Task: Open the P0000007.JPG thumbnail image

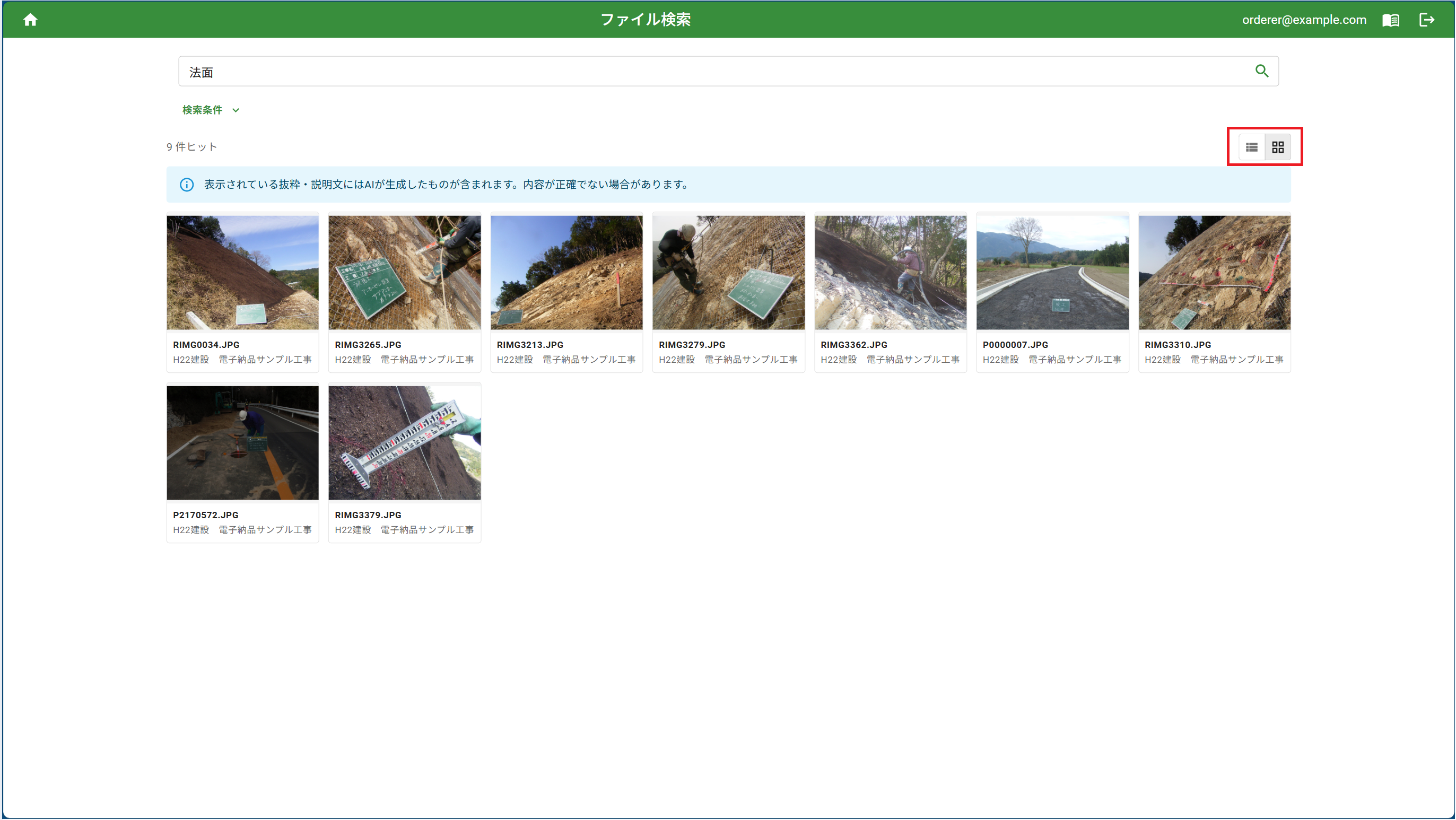Action: pyautogui.click(x=1052, y=273)
